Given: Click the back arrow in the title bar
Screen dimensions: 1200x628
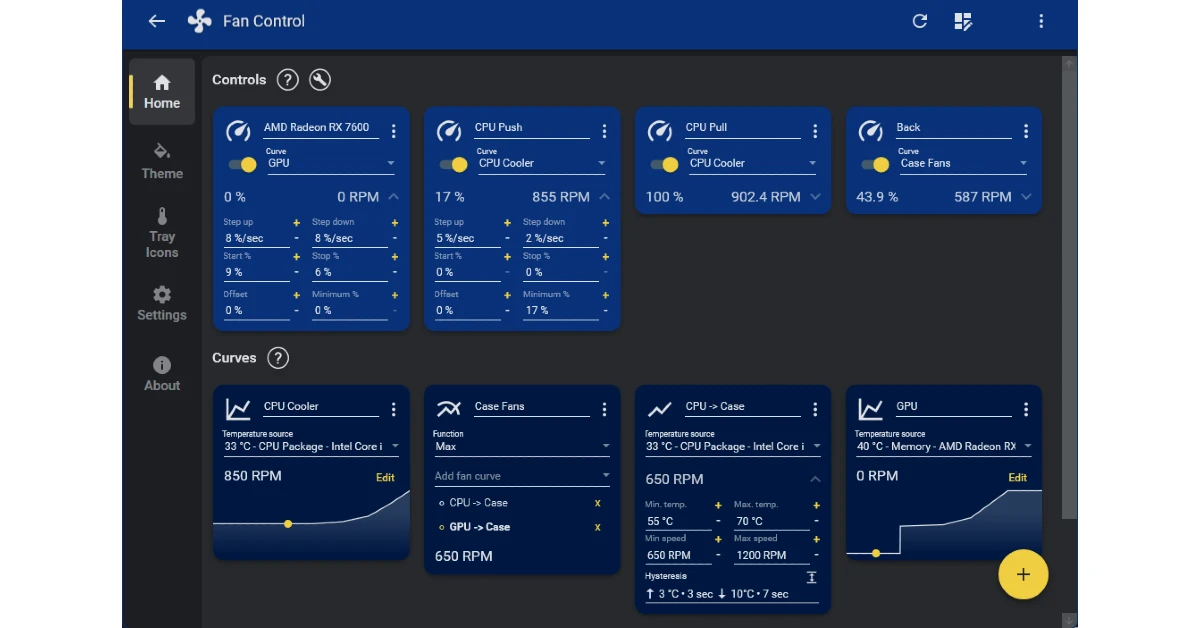Looking at the screenshot, I should pyautogui.click(x=156, y=20).
